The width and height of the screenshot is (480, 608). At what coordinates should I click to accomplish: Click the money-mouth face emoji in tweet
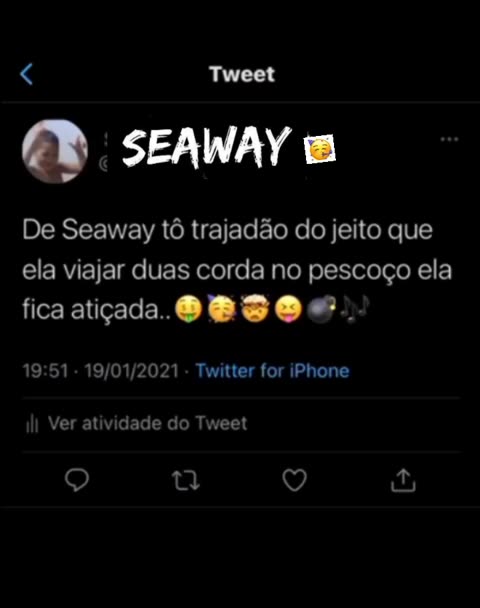[x=188, y=309]
